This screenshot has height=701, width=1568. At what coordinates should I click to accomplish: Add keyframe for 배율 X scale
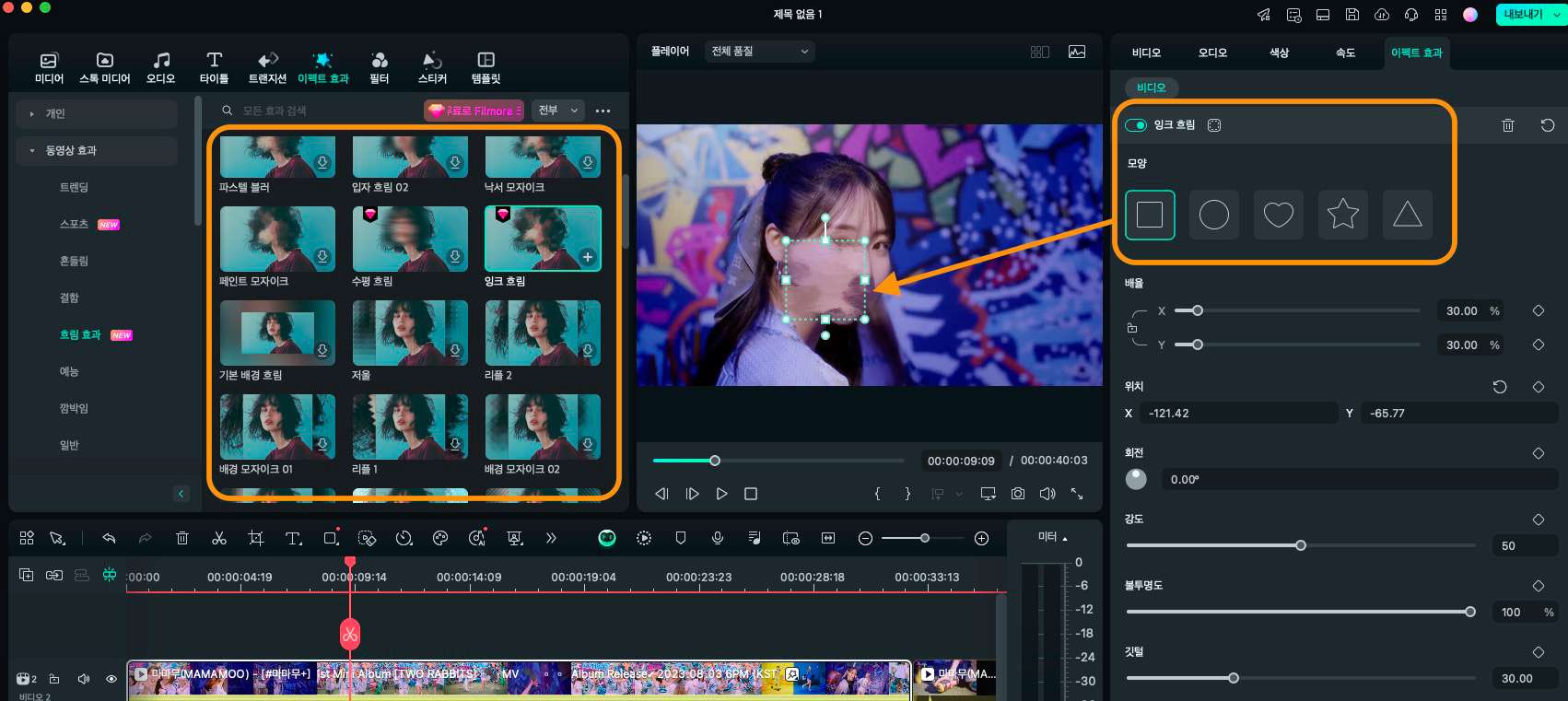1538,311
